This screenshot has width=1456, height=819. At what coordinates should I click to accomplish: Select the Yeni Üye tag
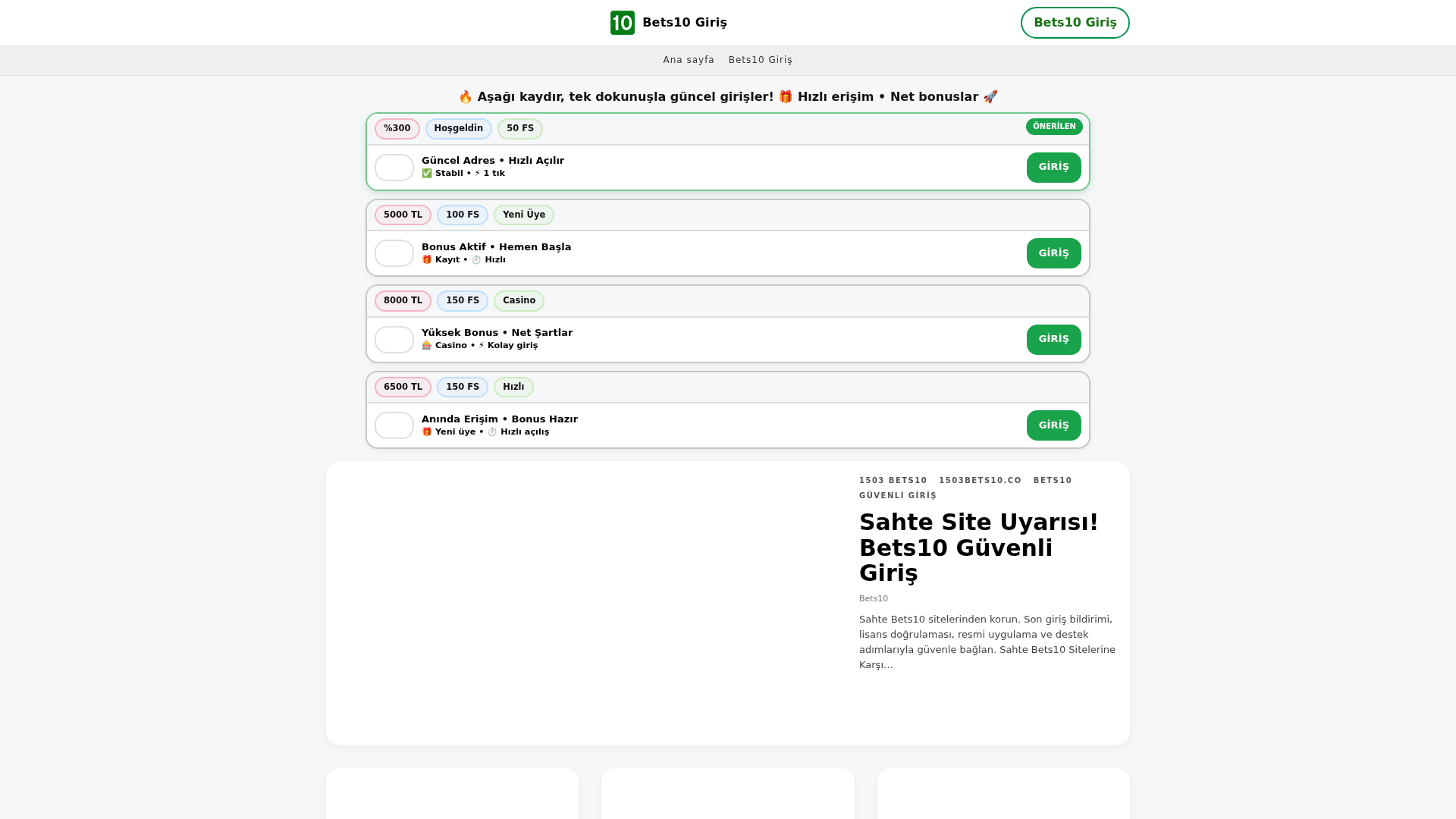coord(524,215)
